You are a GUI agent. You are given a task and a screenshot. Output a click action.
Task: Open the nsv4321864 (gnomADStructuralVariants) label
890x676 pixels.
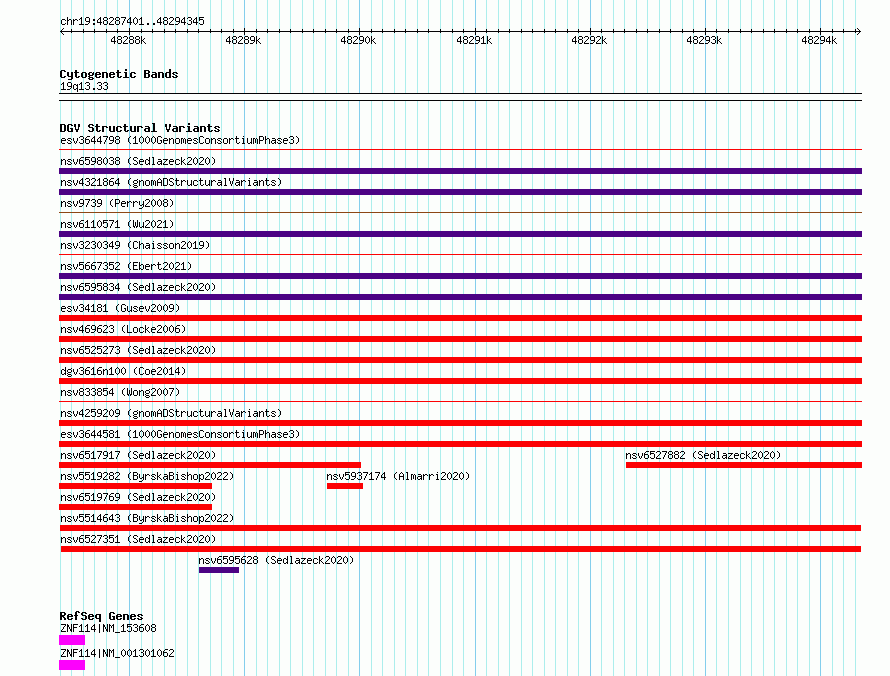(x=171, y=182)
